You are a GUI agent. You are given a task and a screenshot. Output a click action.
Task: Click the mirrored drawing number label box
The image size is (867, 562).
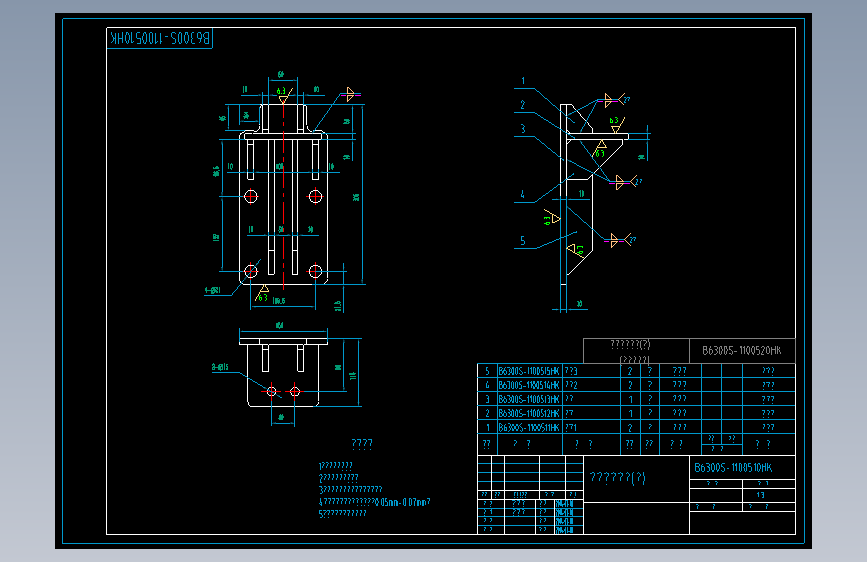[x=160, y=38]
